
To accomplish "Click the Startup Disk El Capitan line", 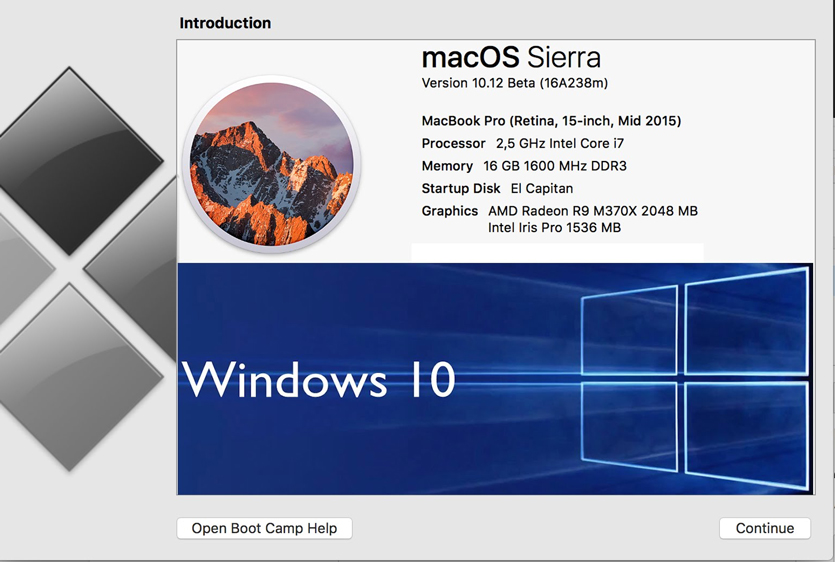I will click(497, 188).
